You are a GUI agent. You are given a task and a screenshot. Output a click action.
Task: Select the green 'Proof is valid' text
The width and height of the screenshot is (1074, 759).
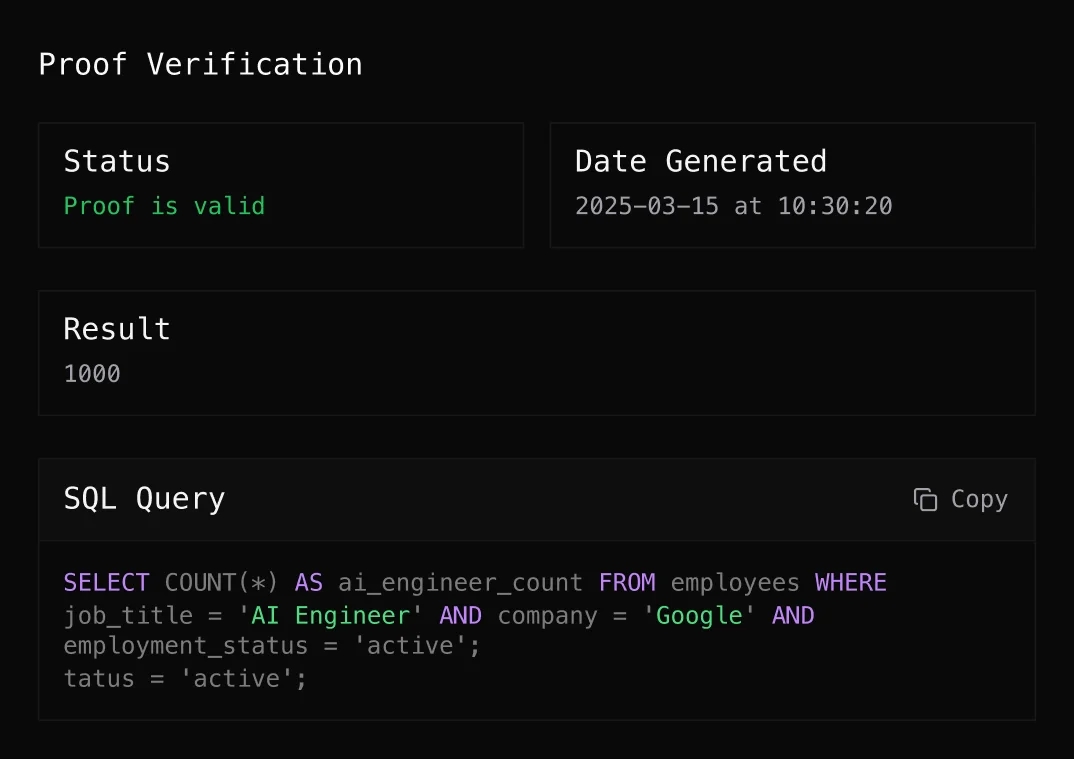point(164,206)
